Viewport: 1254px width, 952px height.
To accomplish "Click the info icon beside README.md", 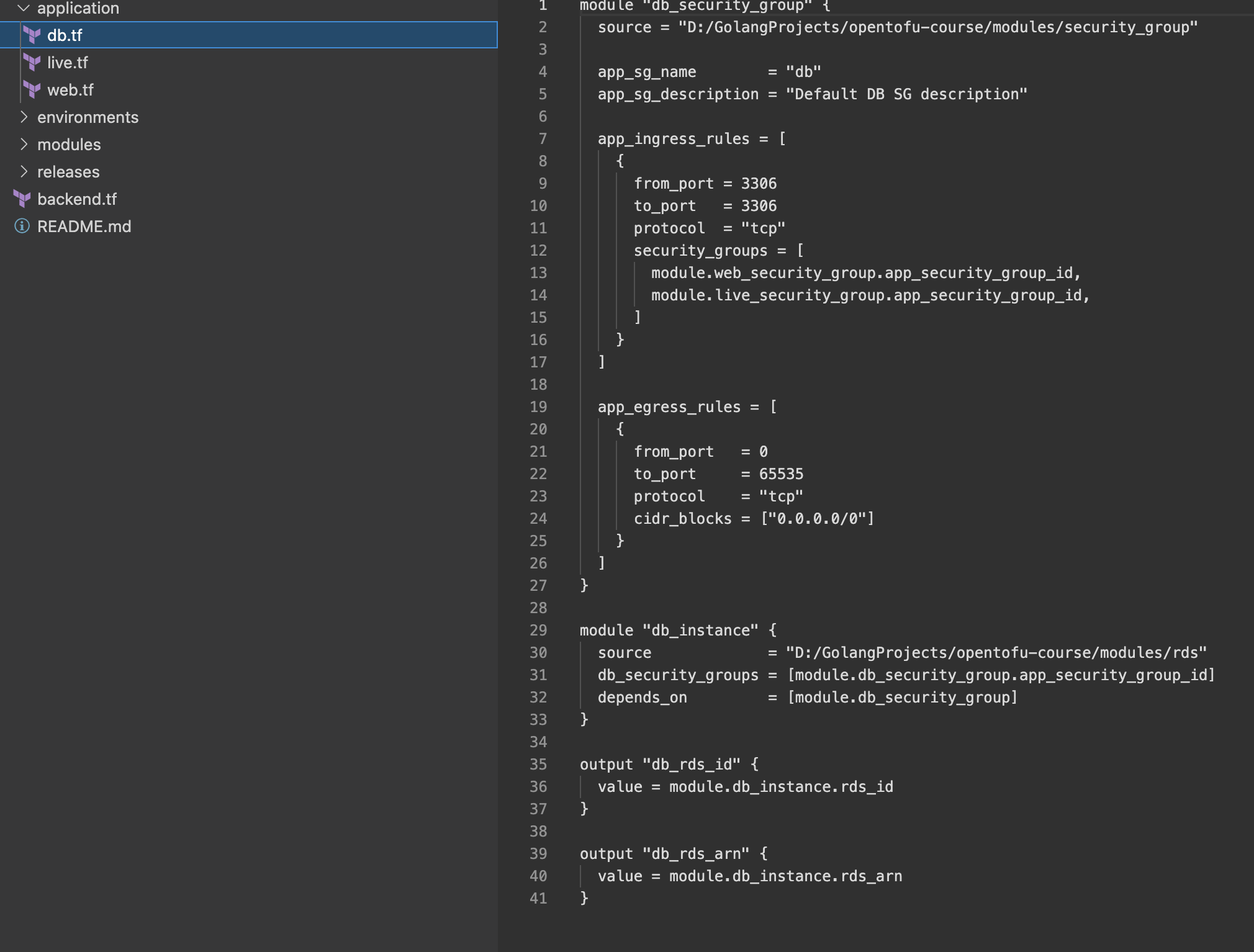I will (x=22, y=227).
